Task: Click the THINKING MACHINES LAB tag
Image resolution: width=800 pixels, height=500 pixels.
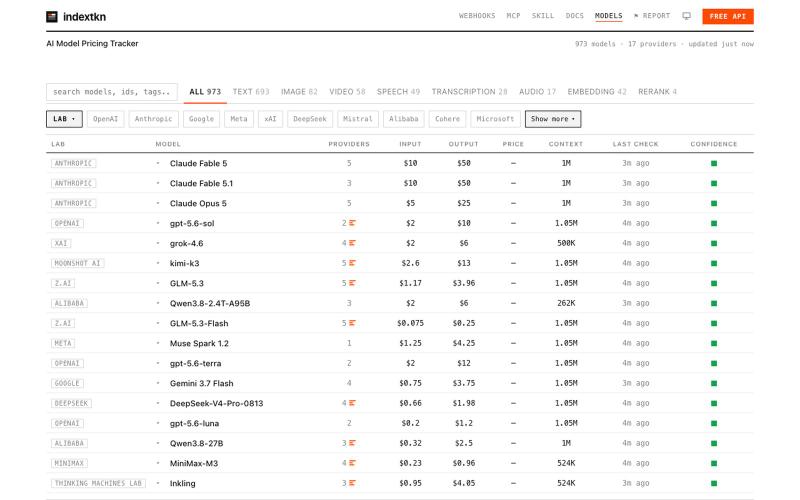Action: pos(98,483)
